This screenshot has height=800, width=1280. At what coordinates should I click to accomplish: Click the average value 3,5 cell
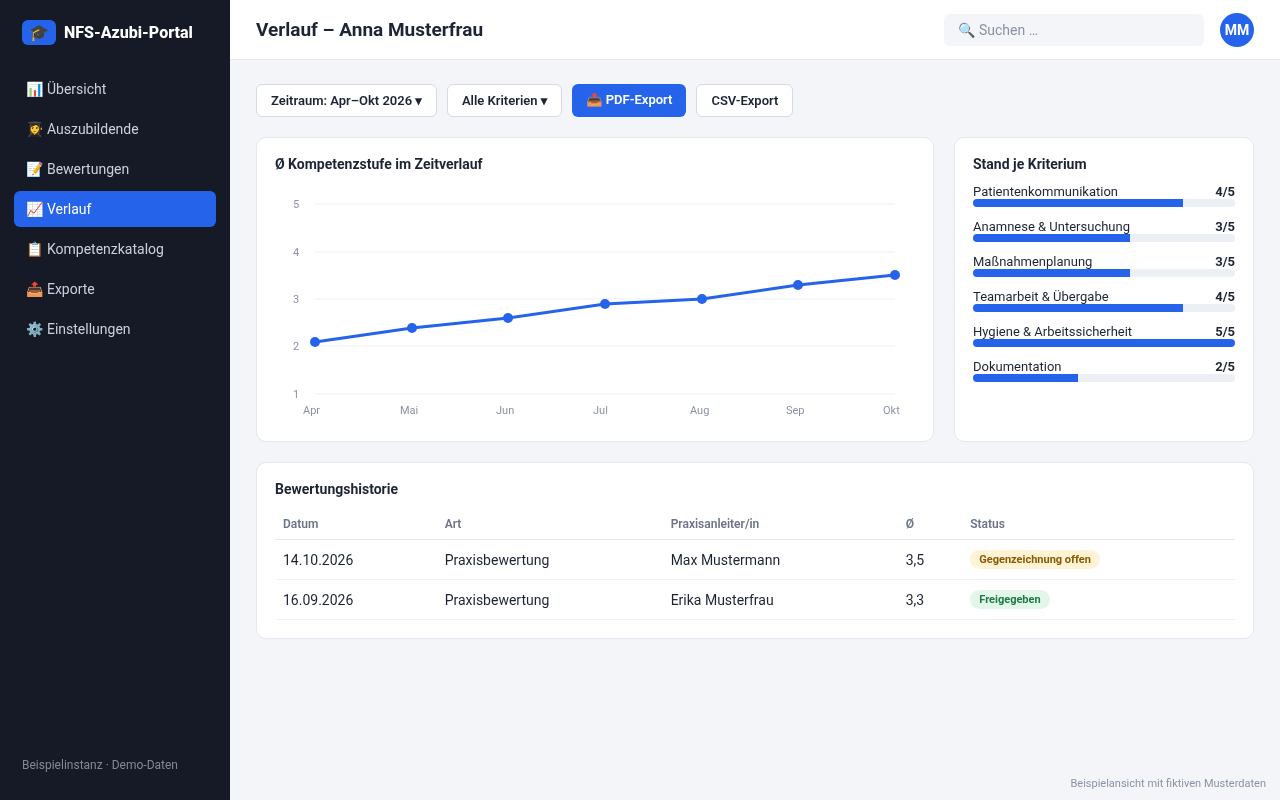point(915,560)
